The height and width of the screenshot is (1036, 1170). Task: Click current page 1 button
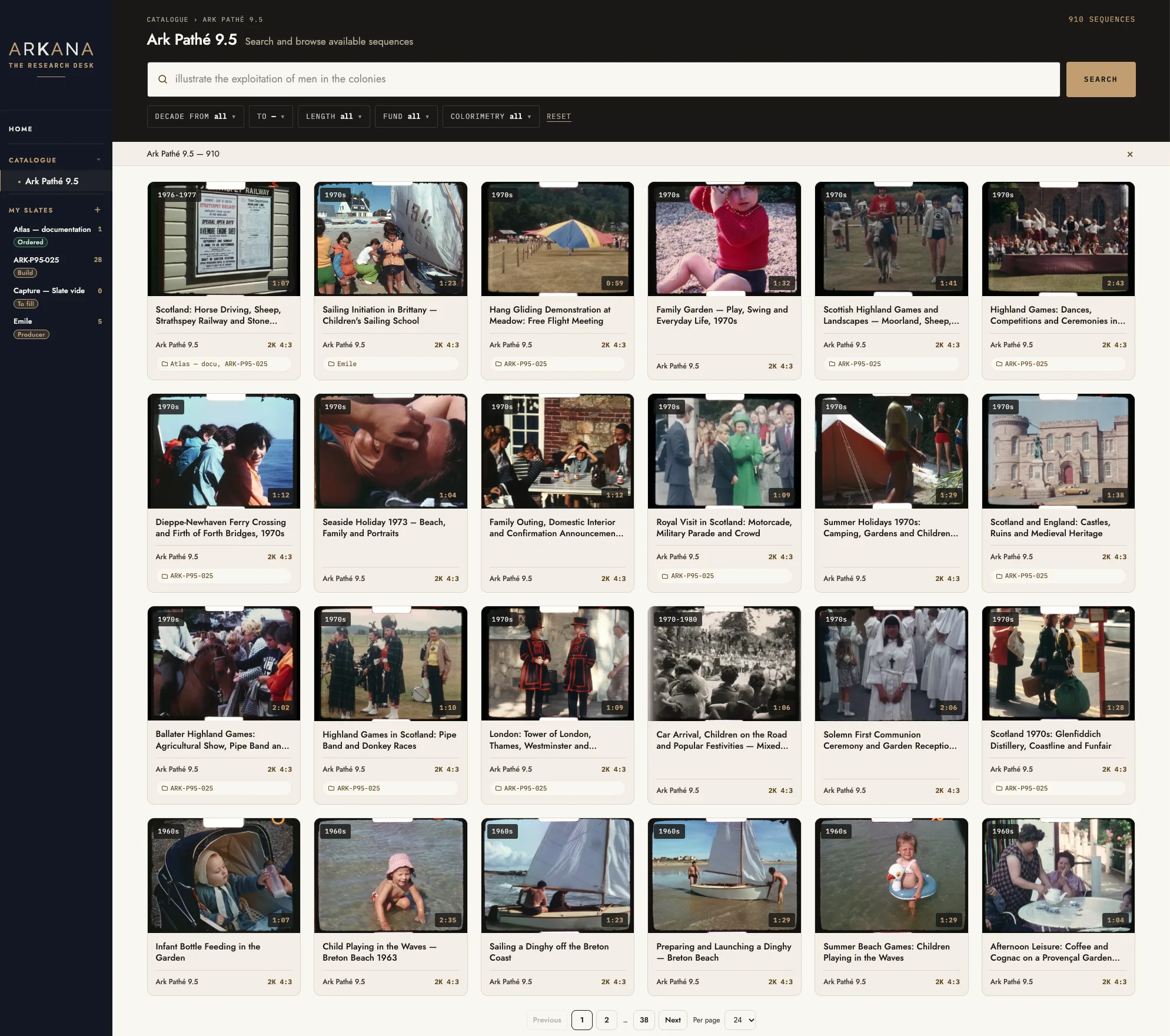click(x=582, y=1020)
